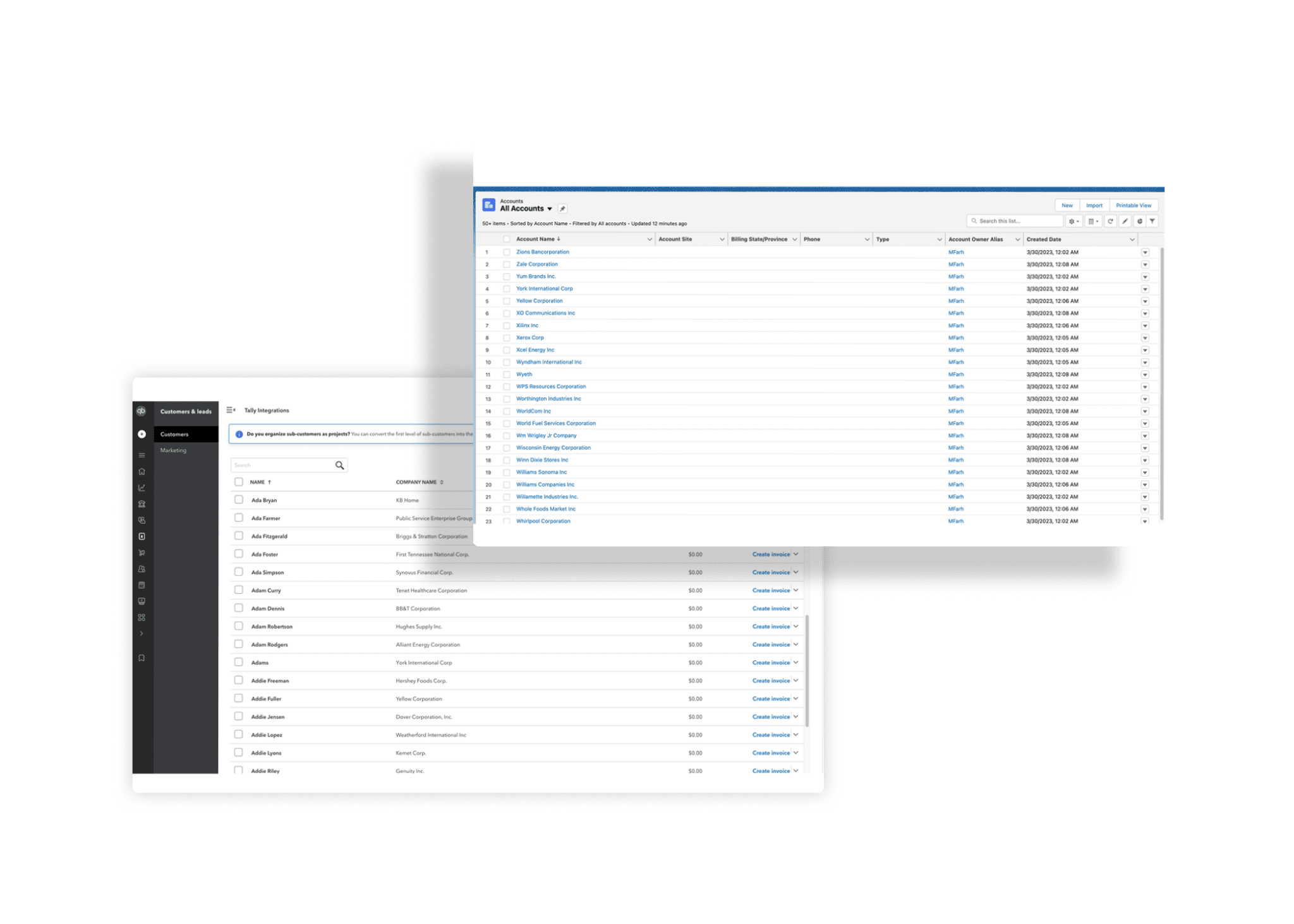This screenshot has width=1294, height=924.
Task: Open the cart commerce icon in QuickBooks sidebar
Action: (x=142, y=553)
